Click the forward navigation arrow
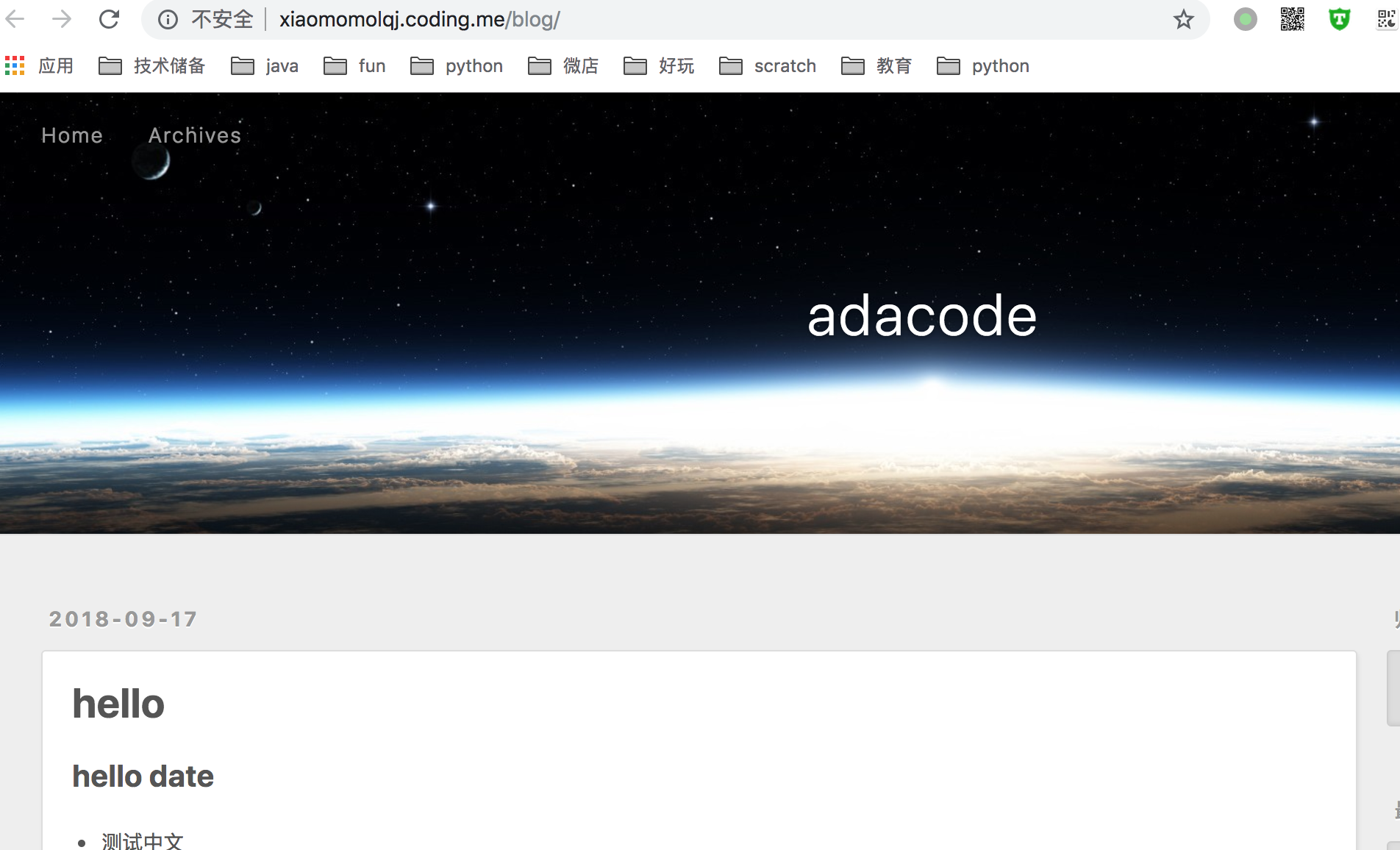This screenshot has width=1400, height=850. (x=62, y=19)
